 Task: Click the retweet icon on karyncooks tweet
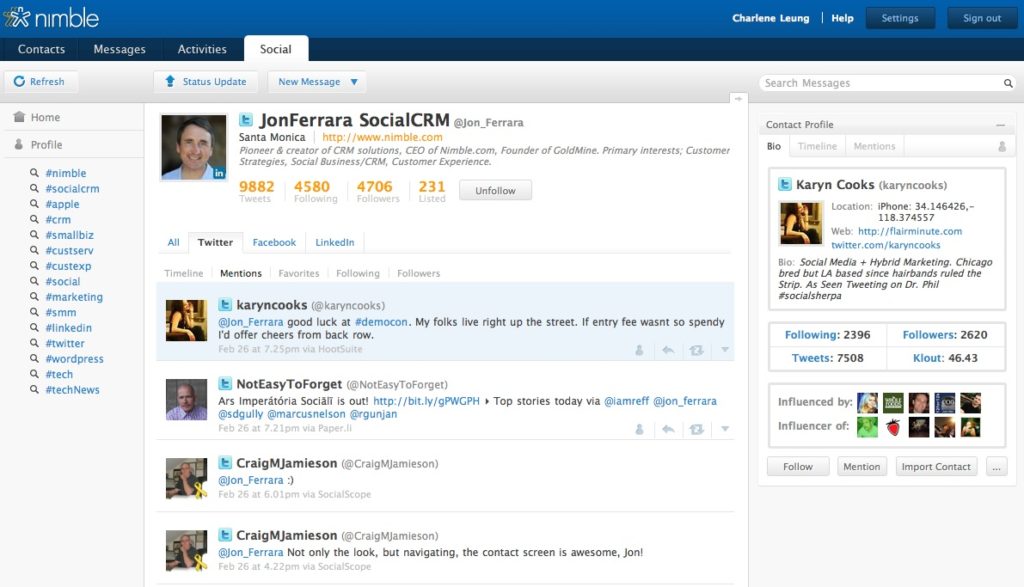696,350
